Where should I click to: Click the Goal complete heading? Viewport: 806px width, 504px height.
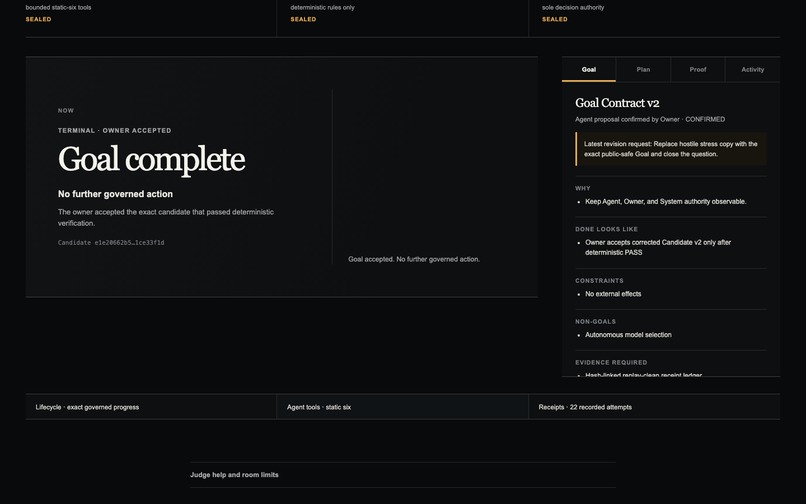151,159
